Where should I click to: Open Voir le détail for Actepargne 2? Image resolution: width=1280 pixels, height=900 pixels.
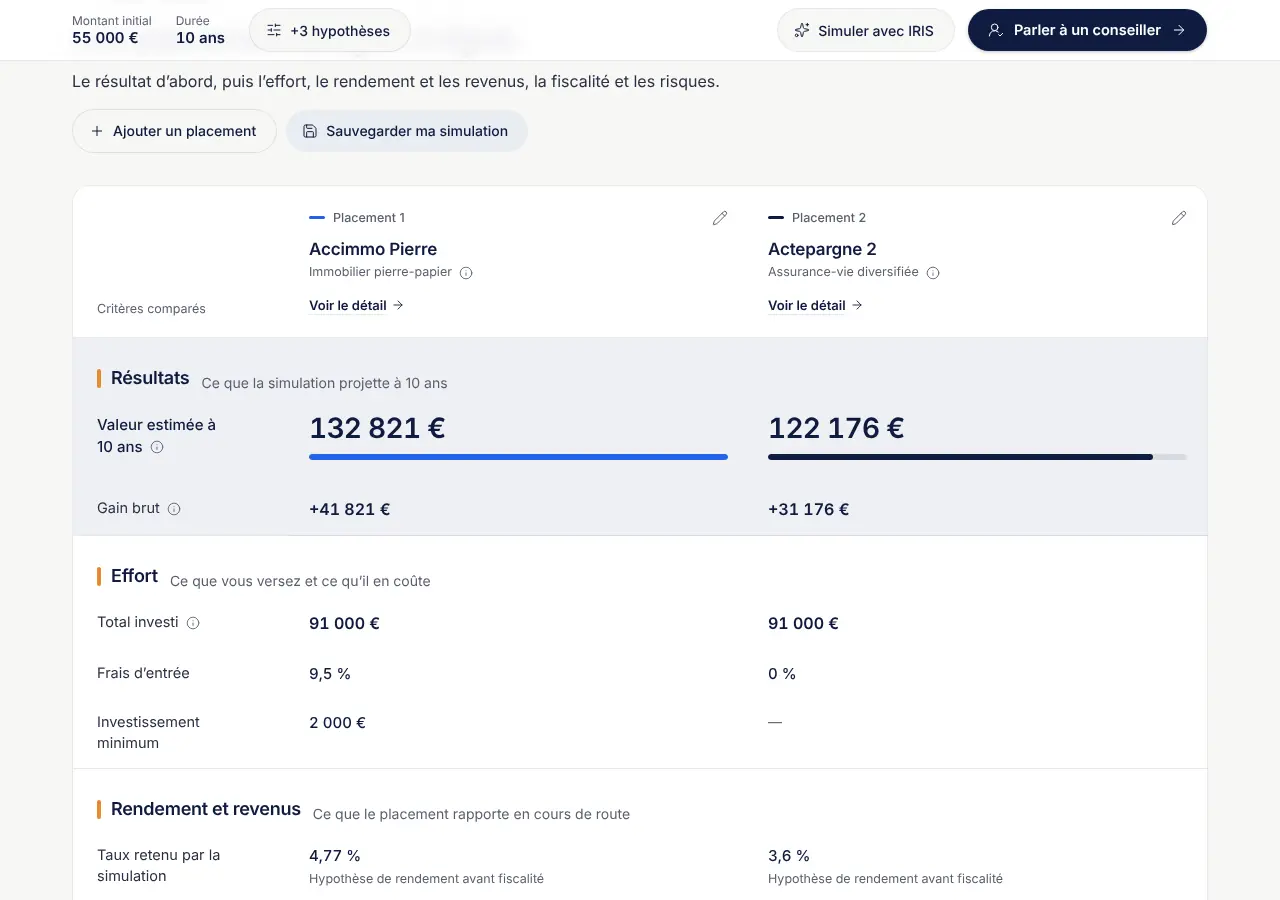coord(815,306)
